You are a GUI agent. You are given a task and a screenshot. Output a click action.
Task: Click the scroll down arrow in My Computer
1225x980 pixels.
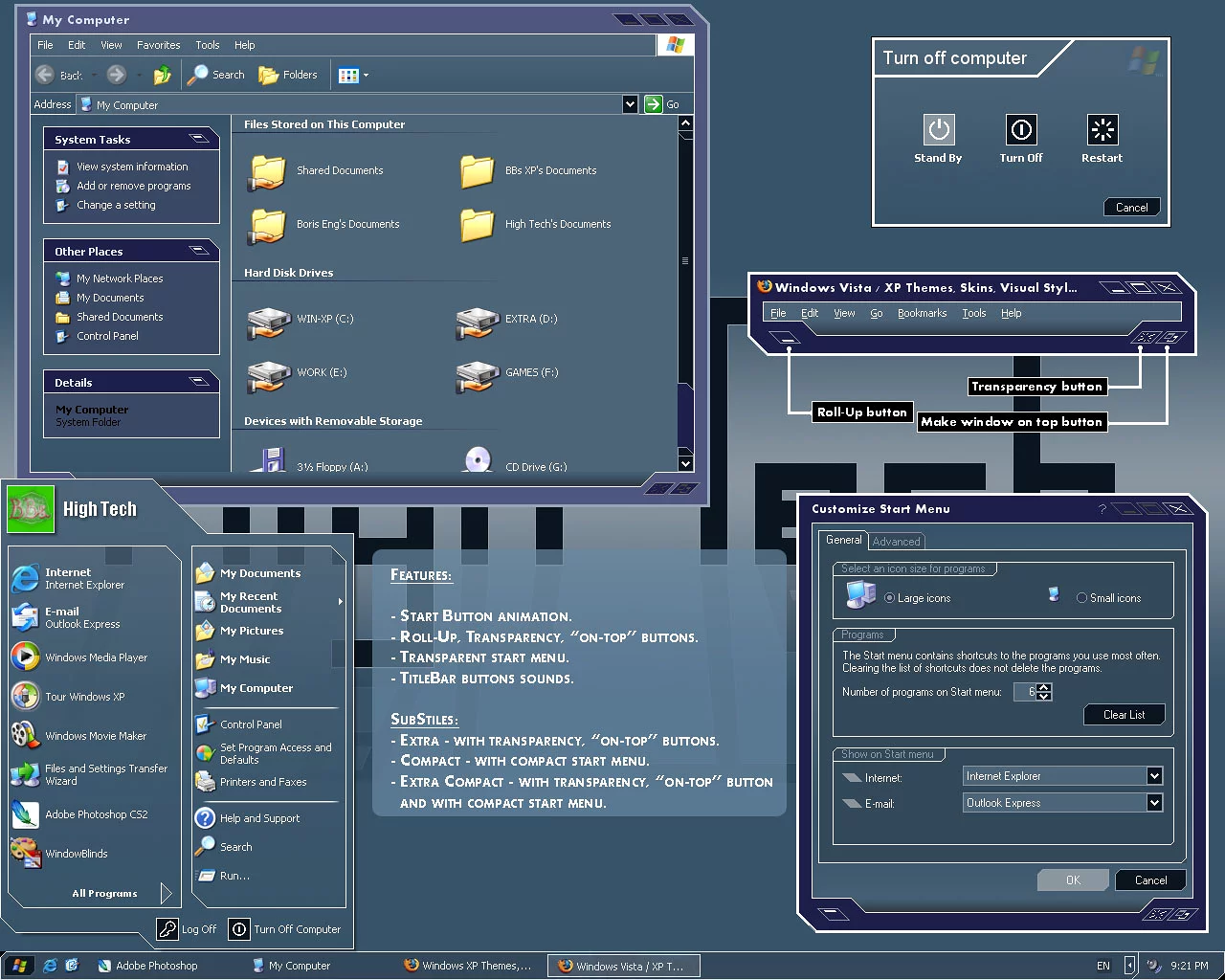[x=685, y=463]
